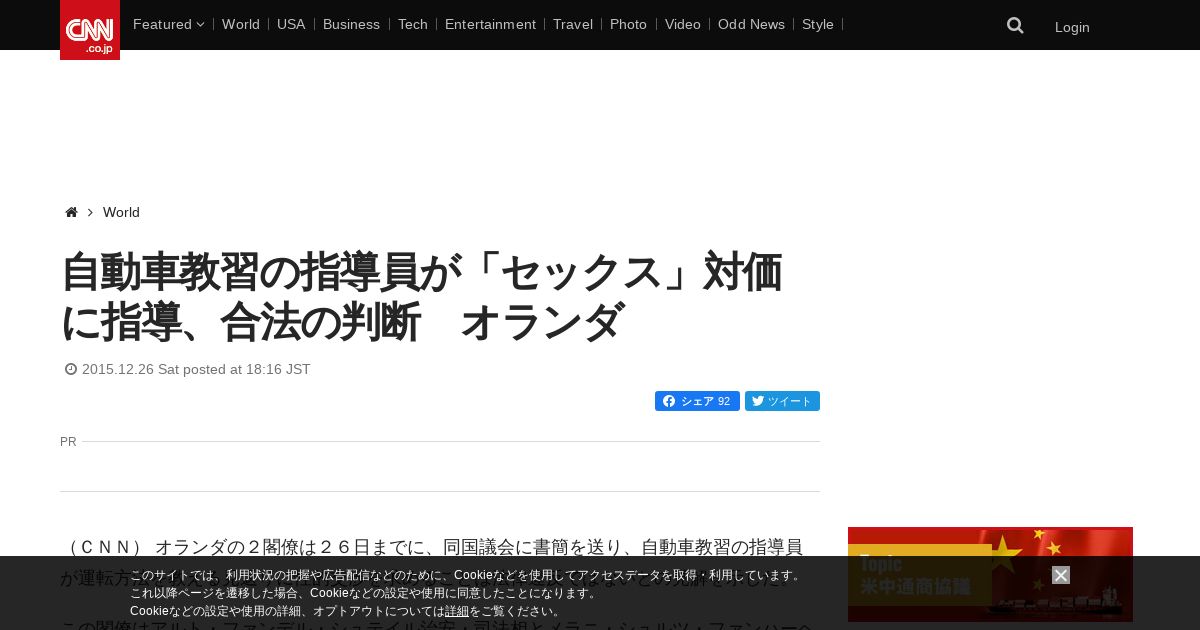Screen dimensions: 1200x630
Task: Open the Business section
Action: (x=351, y=24)
